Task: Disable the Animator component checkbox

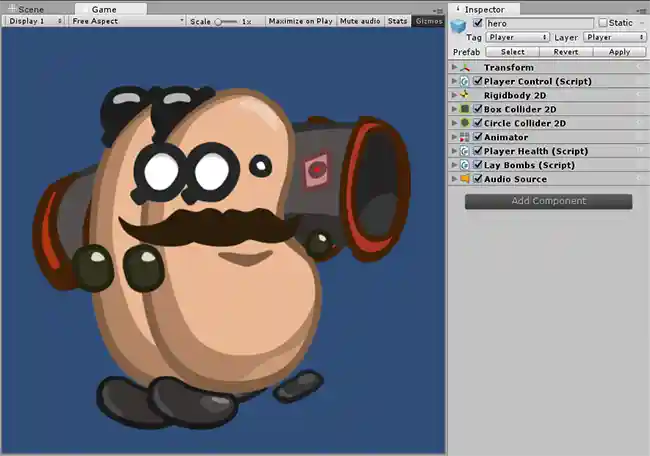Action: [478, 137]
